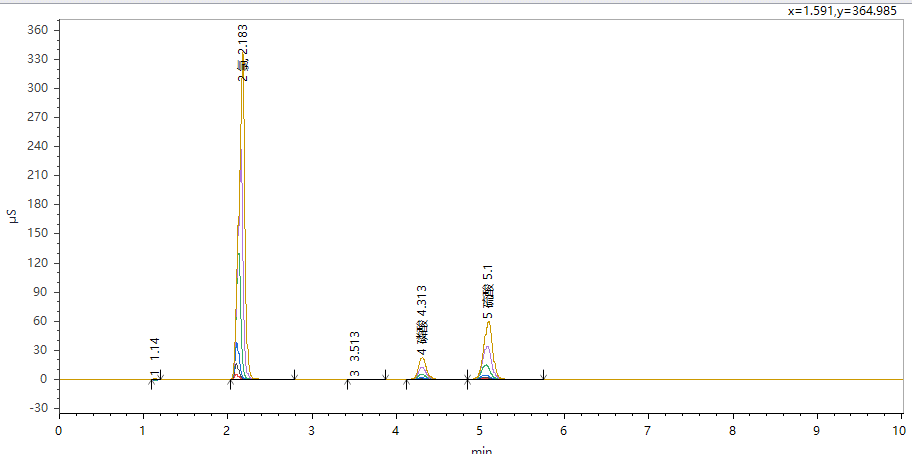Click the 10 tick on the time axis

900,430
